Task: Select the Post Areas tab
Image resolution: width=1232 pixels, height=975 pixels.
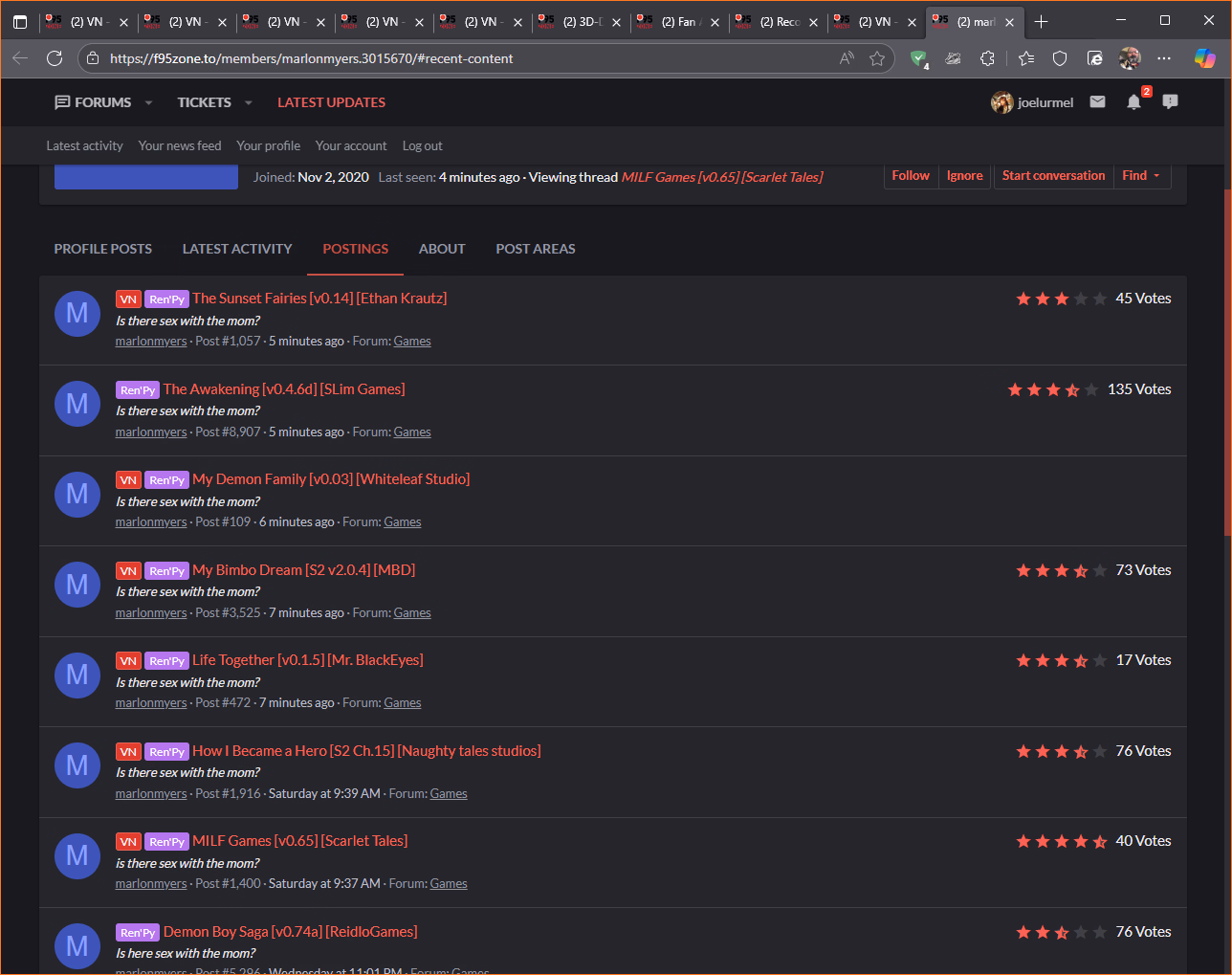Action: (x=535, y=249)
